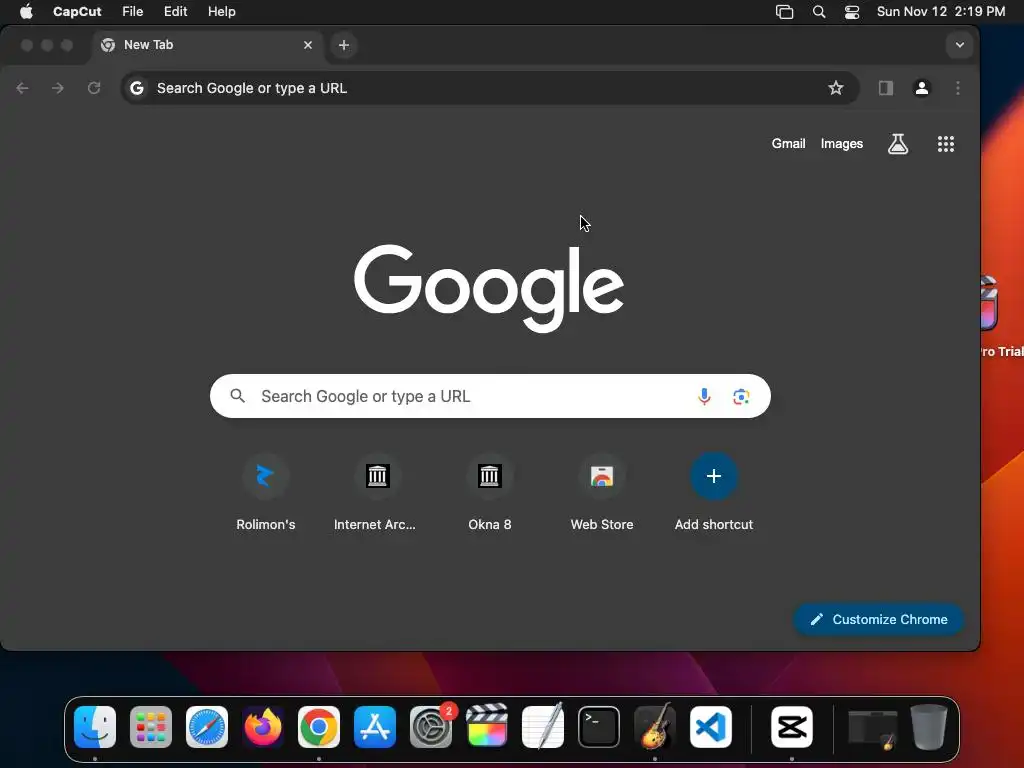Open the Chrome profile avatar
The image size is (1024, 768).
coord(921,88)
